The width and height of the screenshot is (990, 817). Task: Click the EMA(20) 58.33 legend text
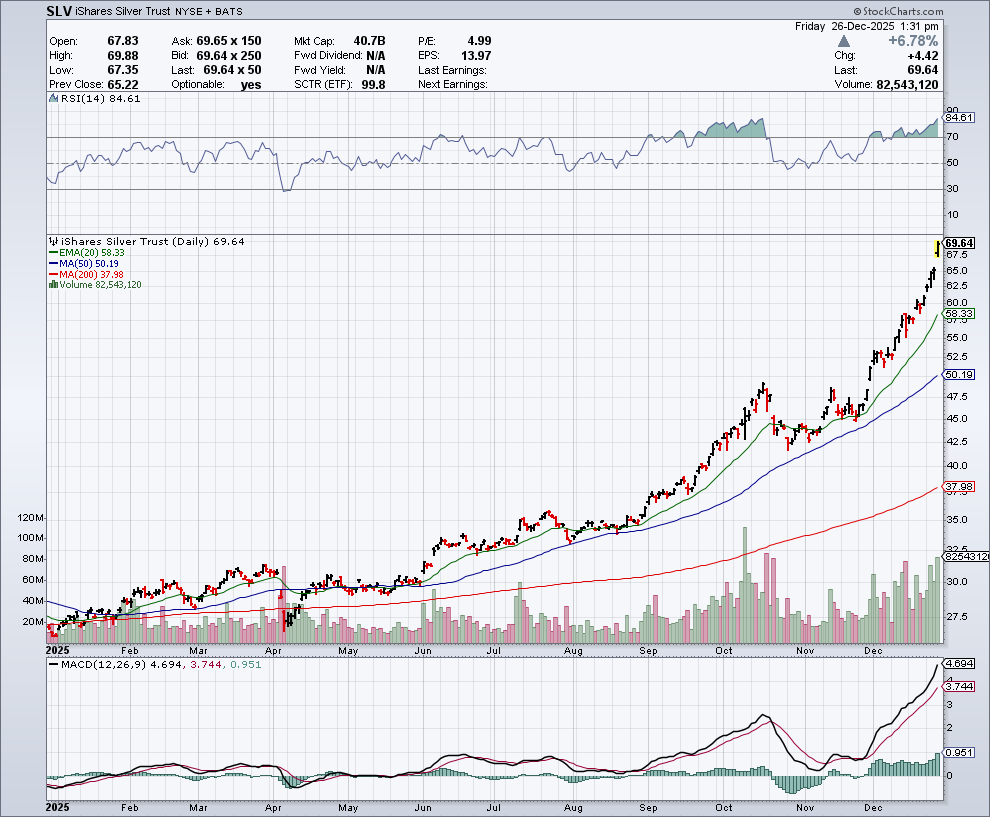[92, 253]
